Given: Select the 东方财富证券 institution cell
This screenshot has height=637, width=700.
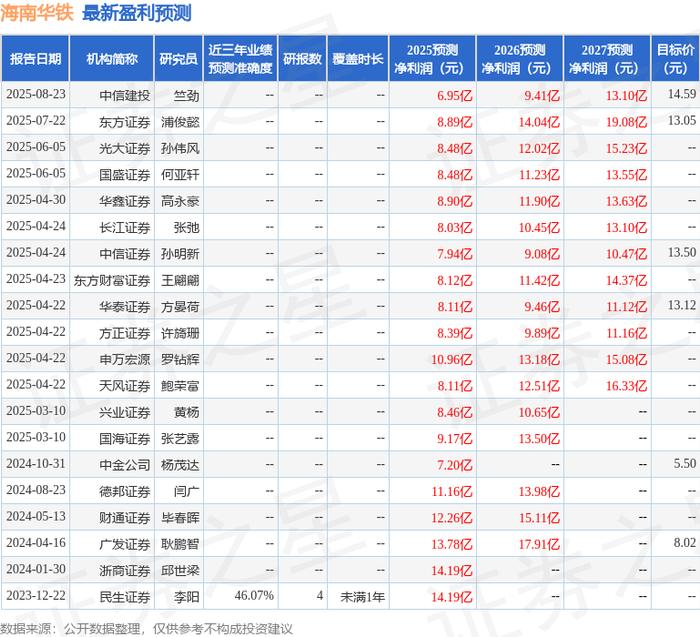Looking at the screenshot, I should coord(112,280).
